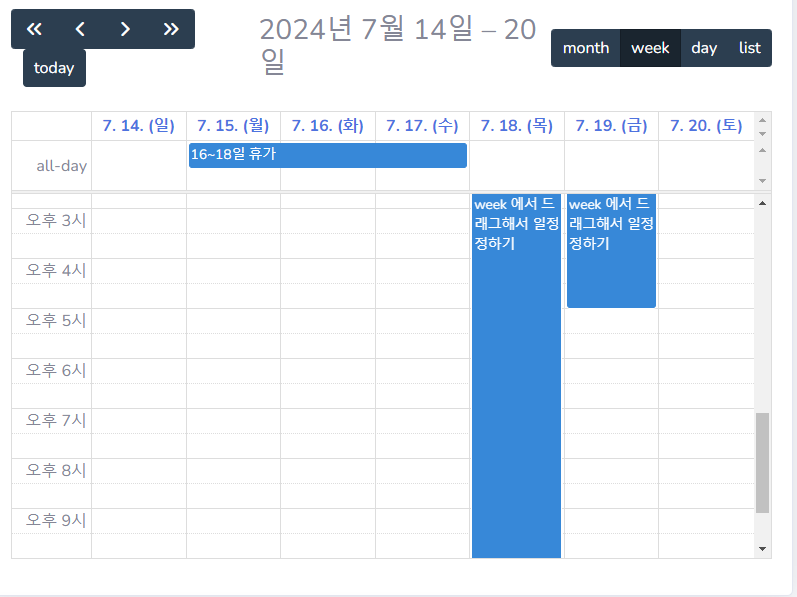This screenshot has height=597, width=797.
Task: Click the all-day row scrollbar up arrow
Action: (x=762, y=150)
